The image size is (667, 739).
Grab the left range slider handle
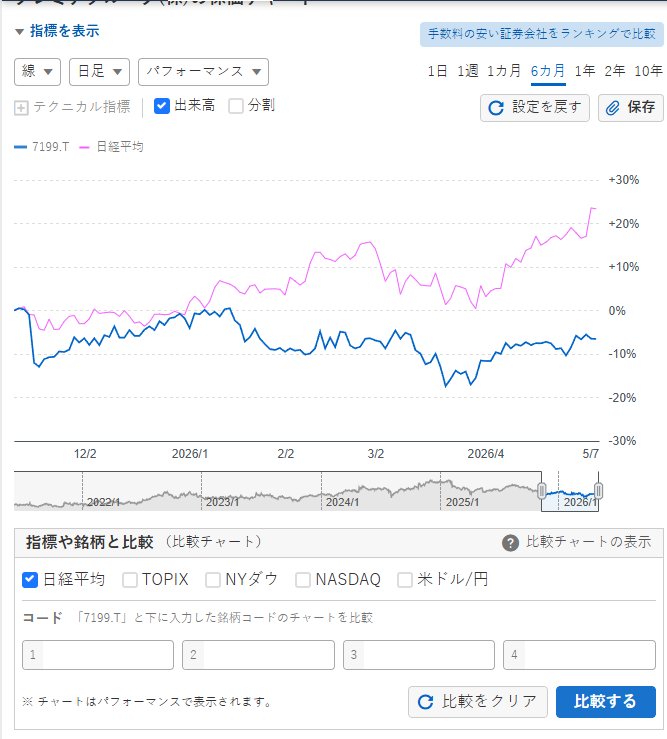pos(542,491)
